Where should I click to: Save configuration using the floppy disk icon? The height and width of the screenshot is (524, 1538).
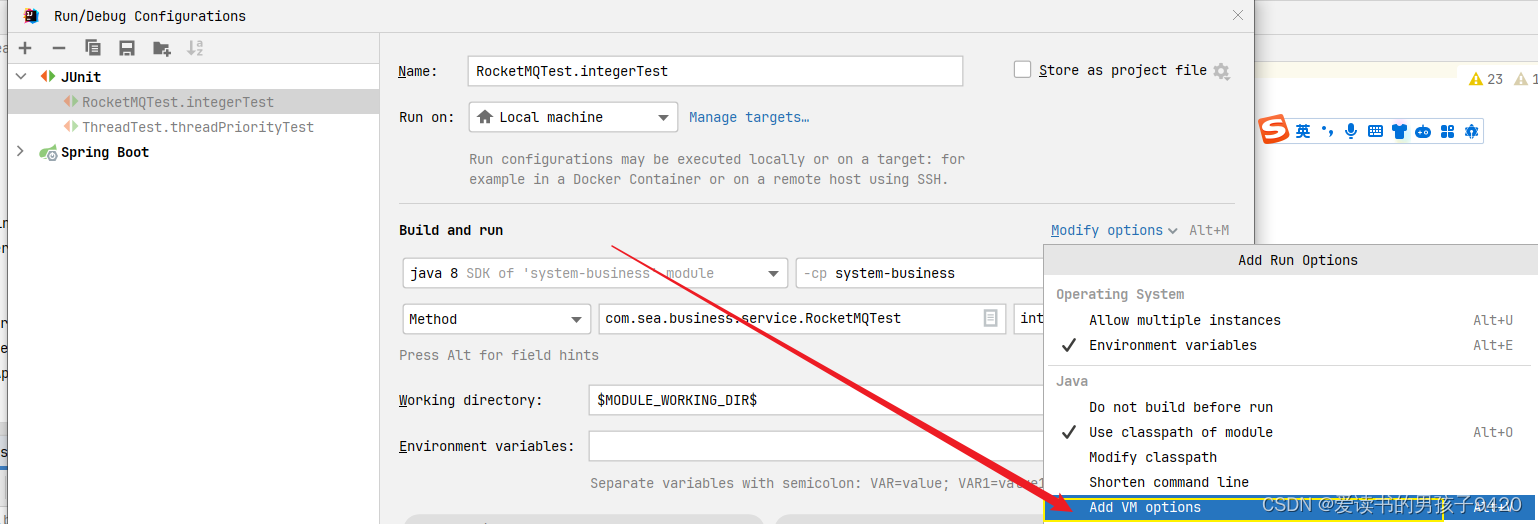(127, 48)
